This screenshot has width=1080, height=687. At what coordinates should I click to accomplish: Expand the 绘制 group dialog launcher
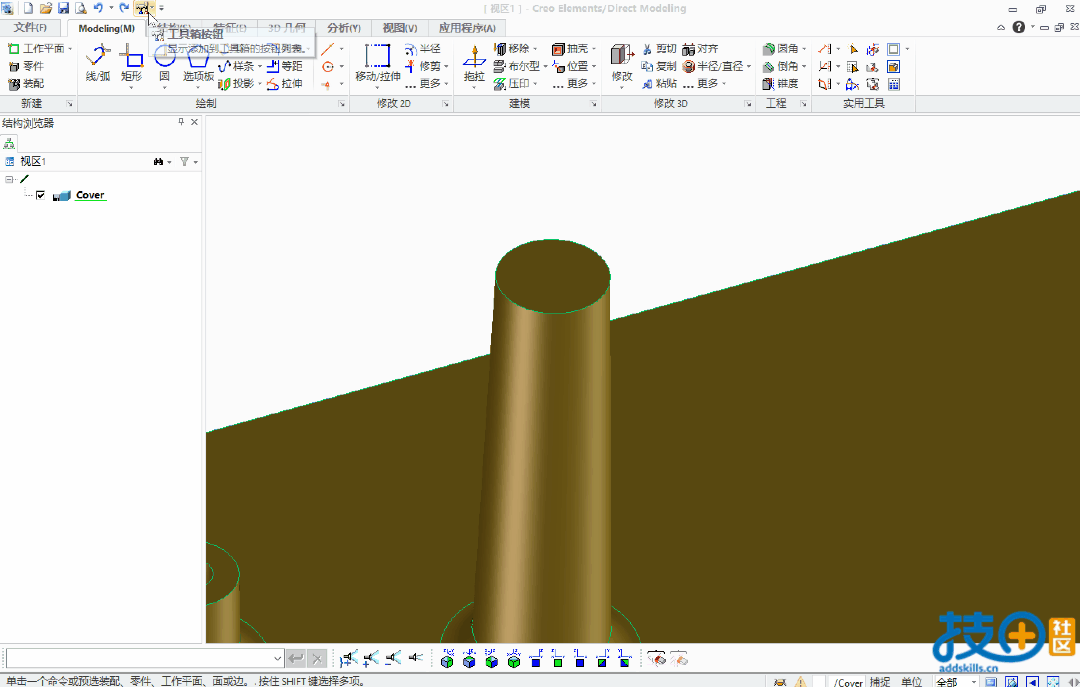(x=342, y=104)
